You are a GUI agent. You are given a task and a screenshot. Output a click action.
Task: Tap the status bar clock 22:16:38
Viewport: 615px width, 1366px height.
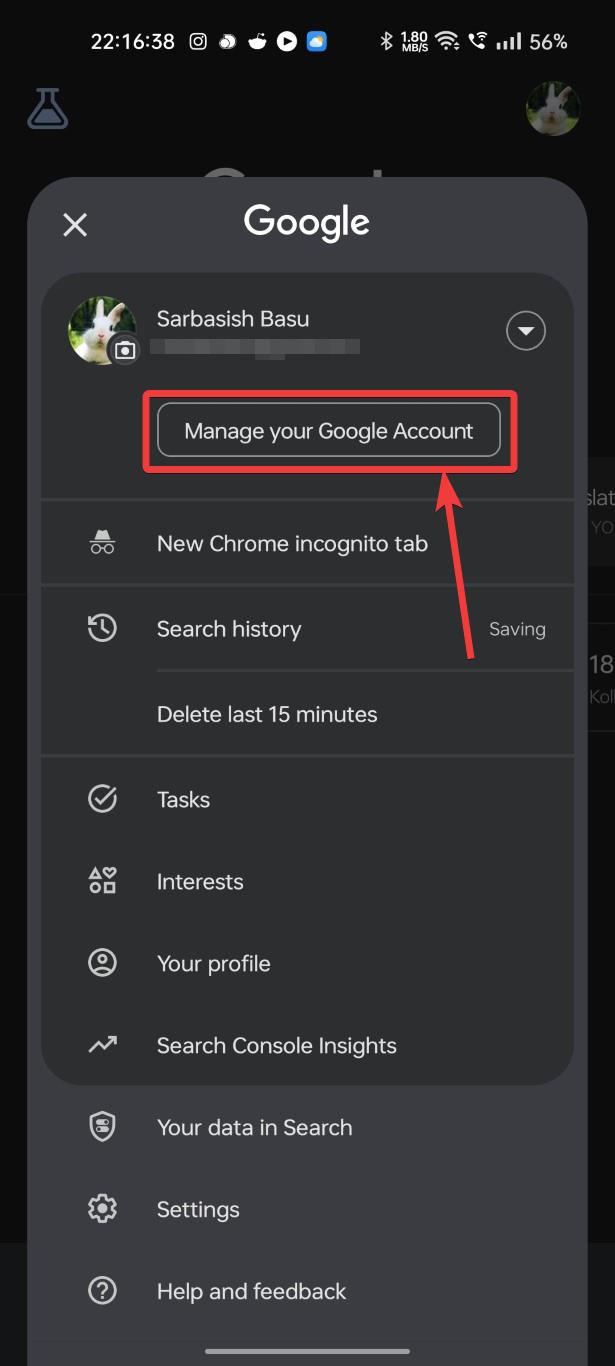click(x=132, y=42)
